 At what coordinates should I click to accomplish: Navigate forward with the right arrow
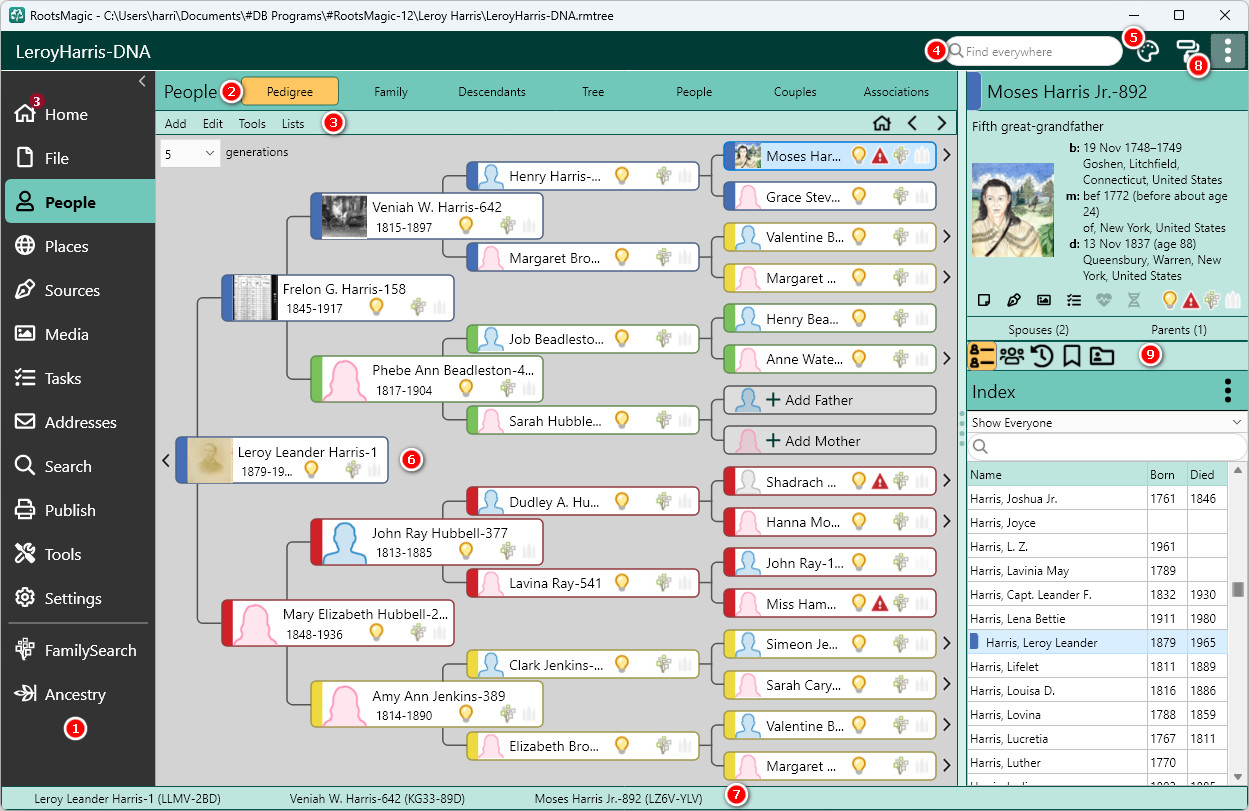point(941,123)
